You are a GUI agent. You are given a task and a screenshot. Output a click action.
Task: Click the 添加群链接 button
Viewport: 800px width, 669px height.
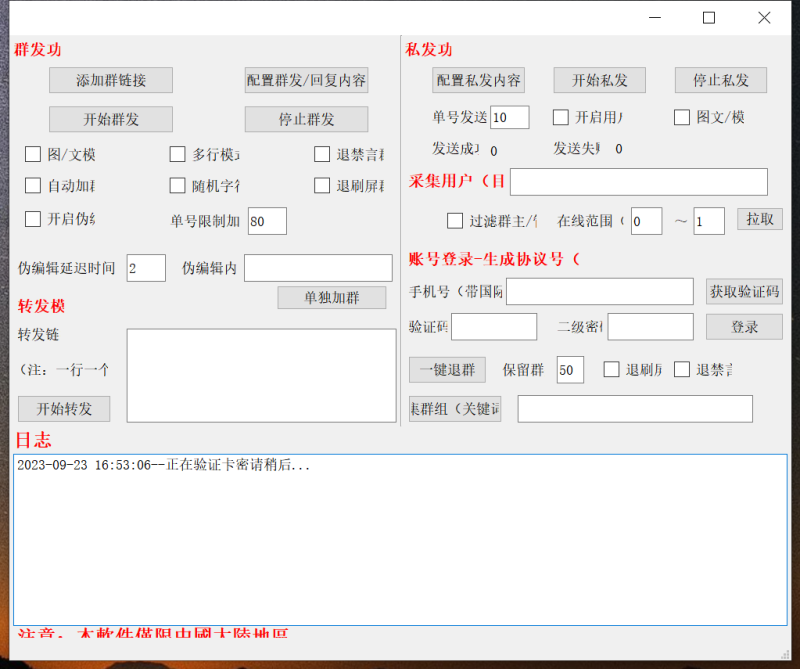[110, 80]
